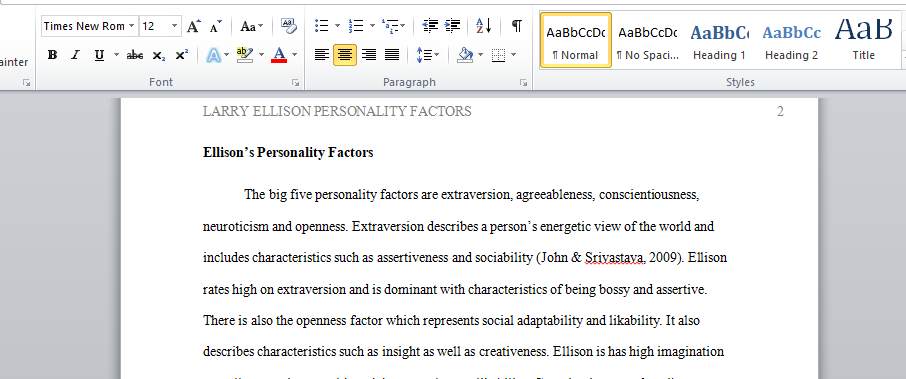Screen dimensions: 906x379
Task: Open the Font dialog launcher
Action: click(296, 83)
